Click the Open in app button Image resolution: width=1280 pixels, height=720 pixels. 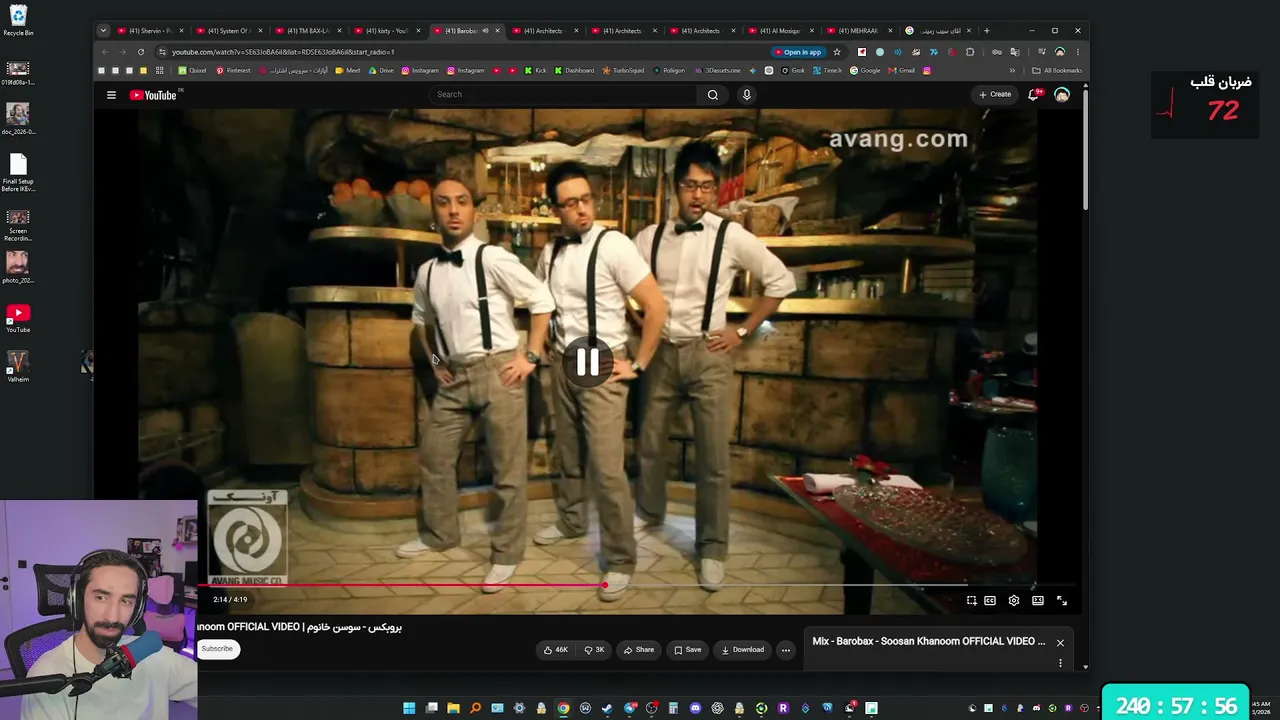tap(798, 52)
